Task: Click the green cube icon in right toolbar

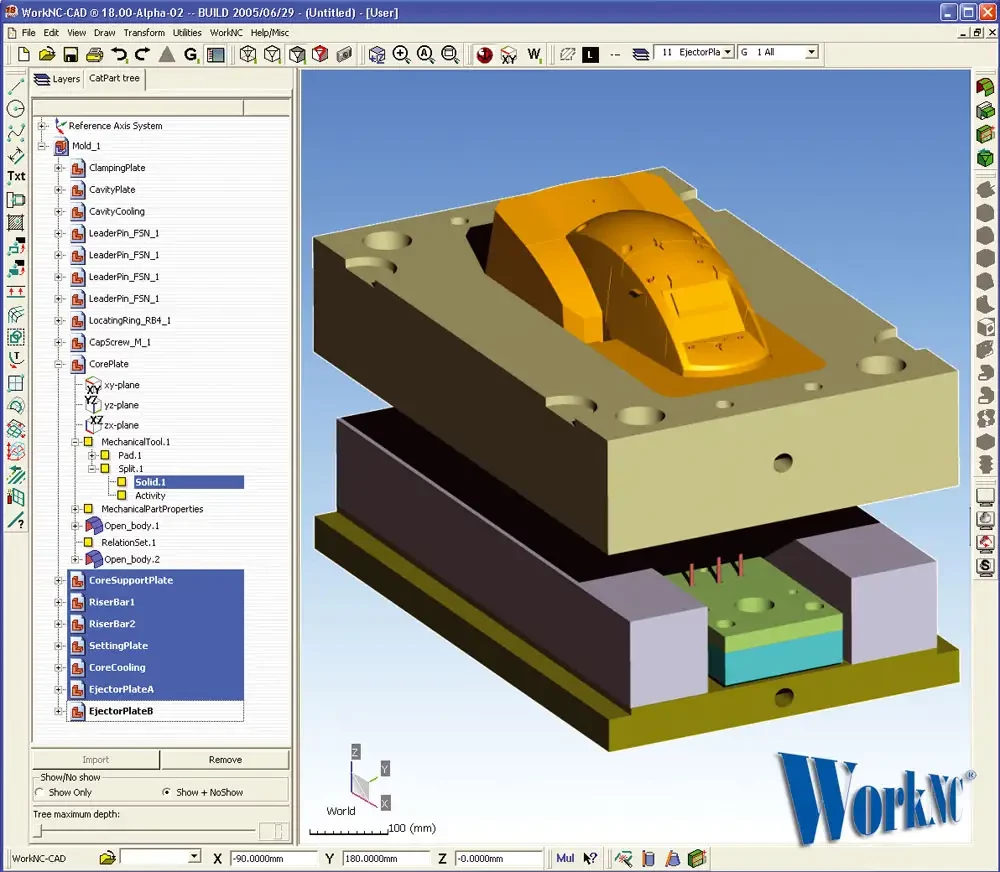Action: [985, 158]
